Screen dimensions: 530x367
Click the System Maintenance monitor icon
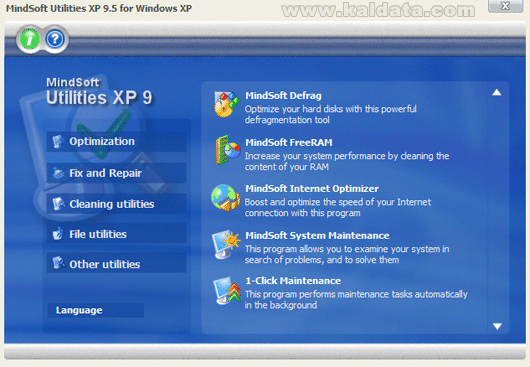click(226, 244)
